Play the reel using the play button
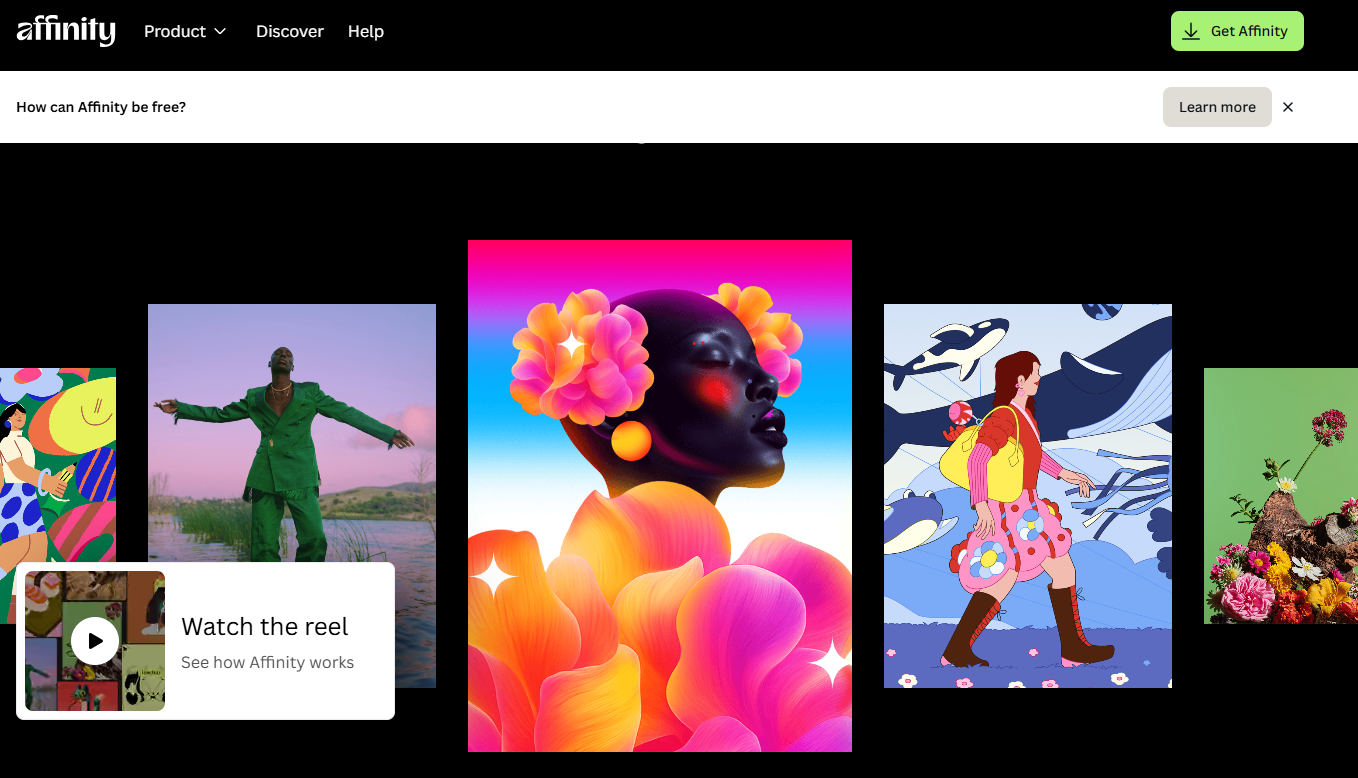The height and width of the screenshot is (778, 1358). (x=95, y=641)
